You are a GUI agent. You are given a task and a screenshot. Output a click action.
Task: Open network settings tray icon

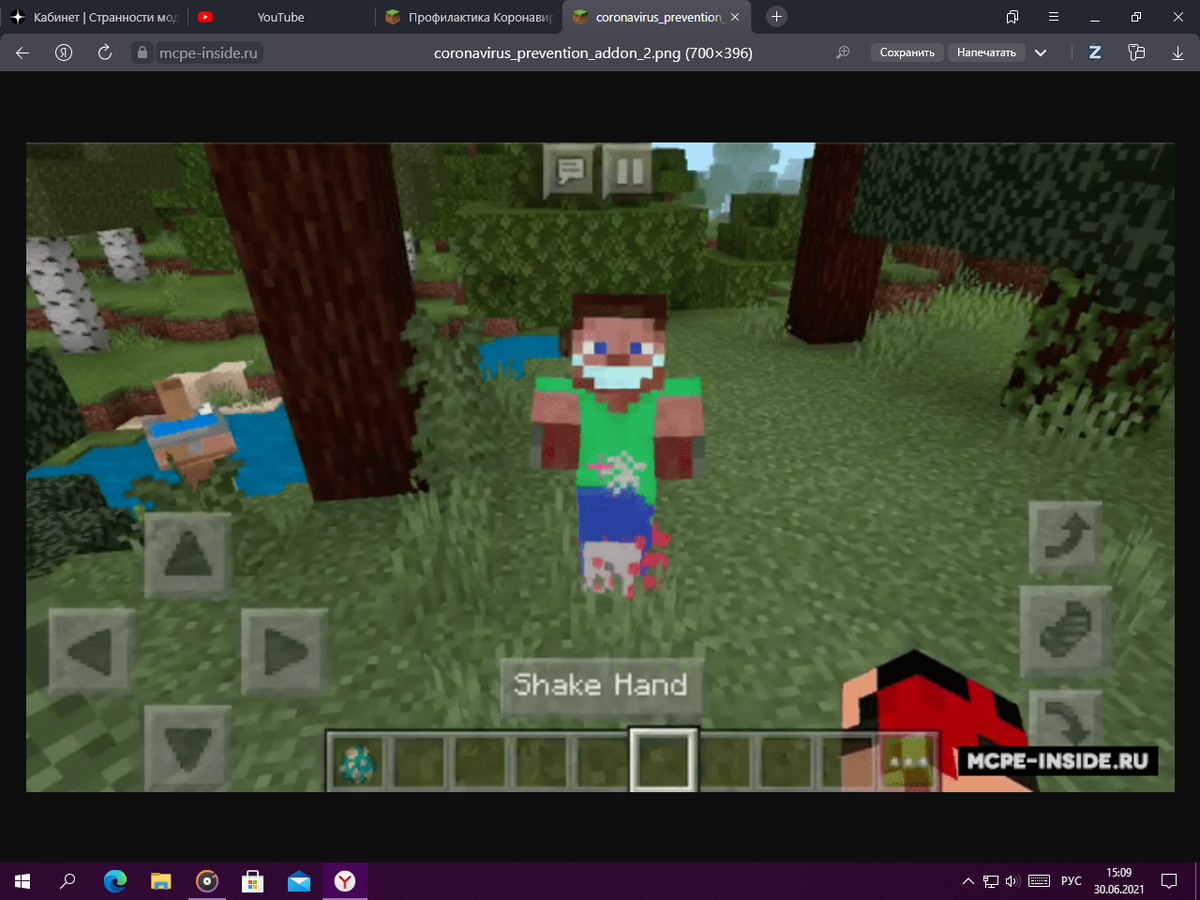[991, 881]
